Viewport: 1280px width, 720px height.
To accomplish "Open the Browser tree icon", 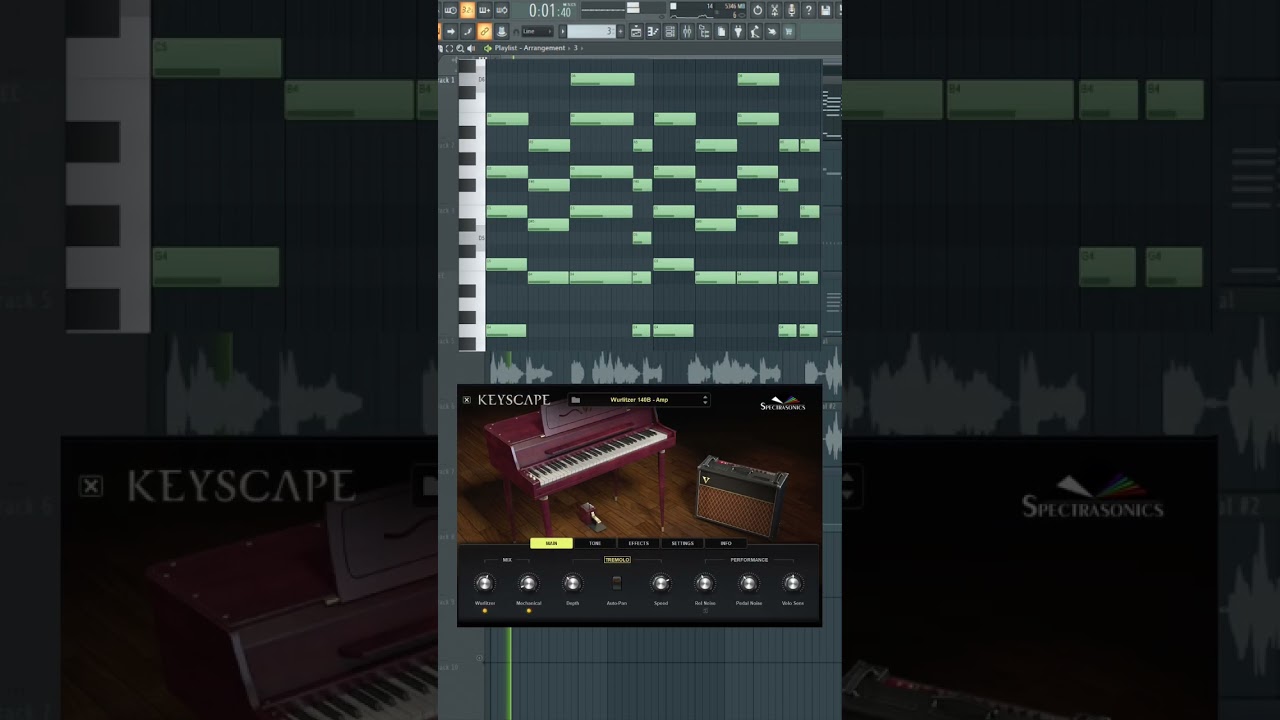I will pyautogui.click(x=705, y=31).
